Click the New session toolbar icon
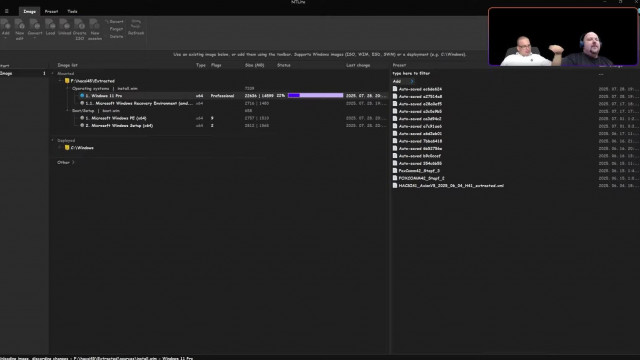640x360 pixels. (95, 24)
